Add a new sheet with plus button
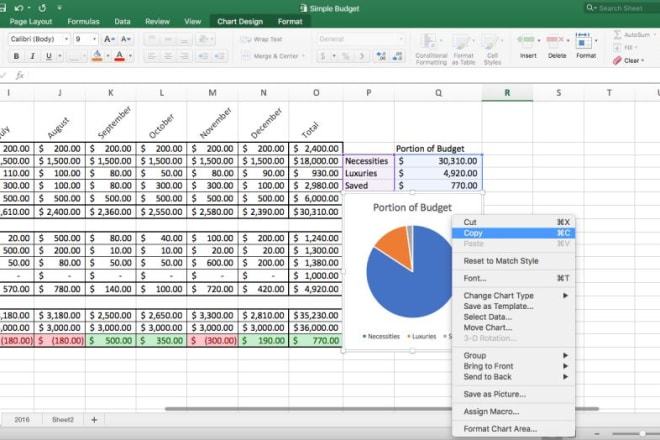Screen dimensions: 660x440 point(94,420)
